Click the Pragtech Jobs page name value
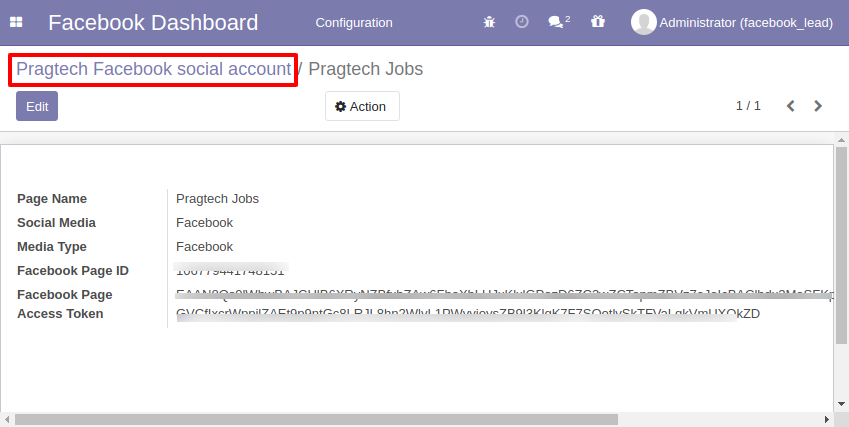849x427 pixels. 217,199
